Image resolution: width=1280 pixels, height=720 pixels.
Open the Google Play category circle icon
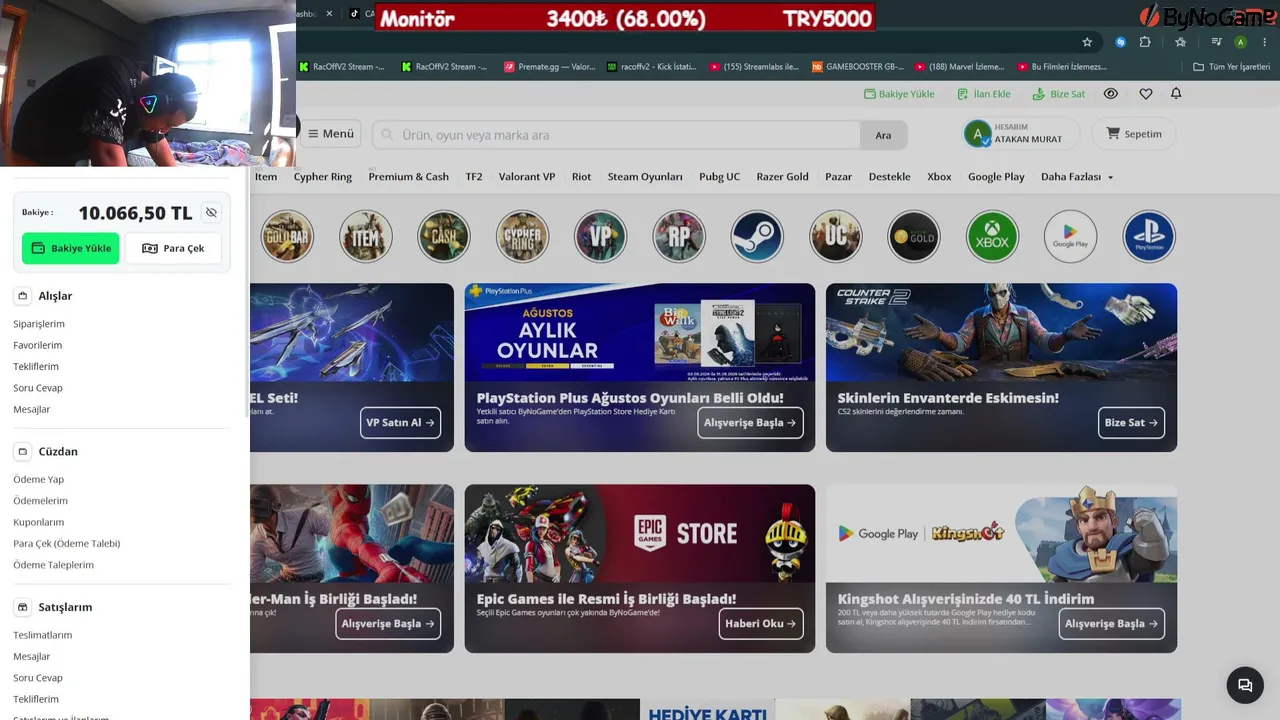click(1070, 237)
